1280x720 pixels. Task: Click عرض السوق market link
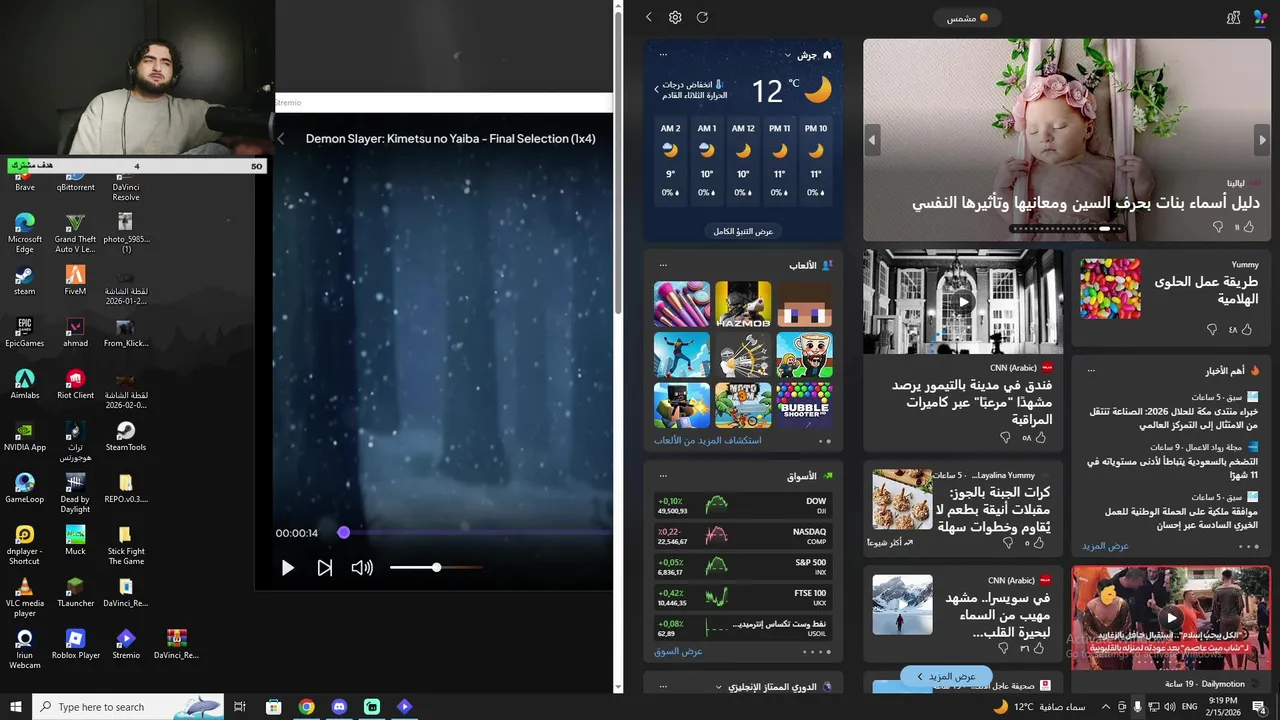click(x=678, y=651)
